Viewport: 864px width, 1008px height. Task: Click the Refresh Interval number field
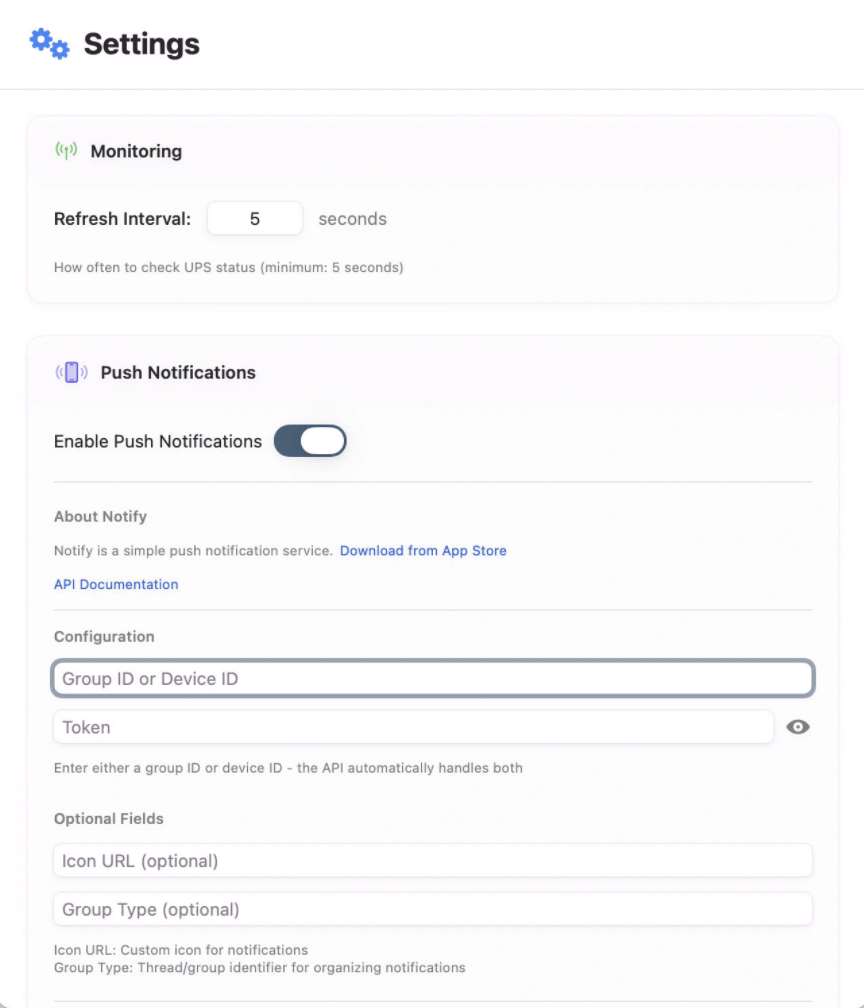pyautogui.click(x=254, y=218)
